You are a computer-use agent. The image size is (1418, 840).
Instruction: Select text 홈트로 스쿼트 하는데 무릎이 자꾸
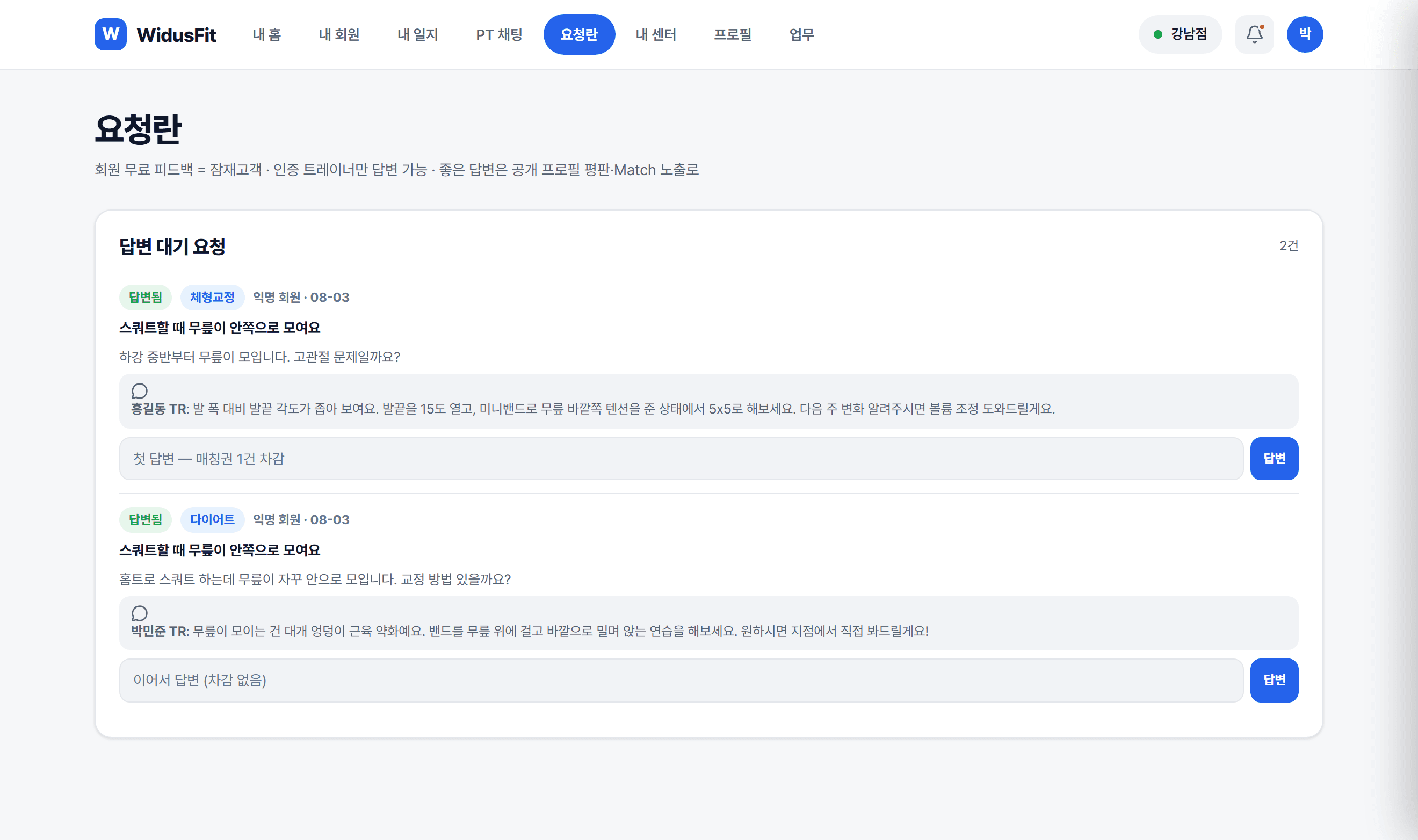click(x=210, y=579)
